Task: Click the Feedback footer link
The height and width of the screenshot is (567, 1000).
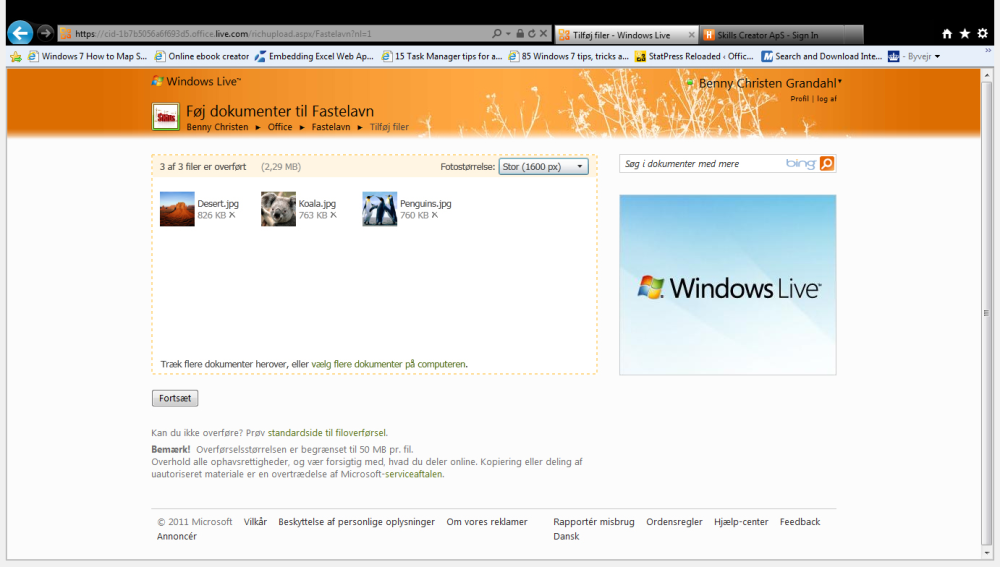Action: point(800,522)
